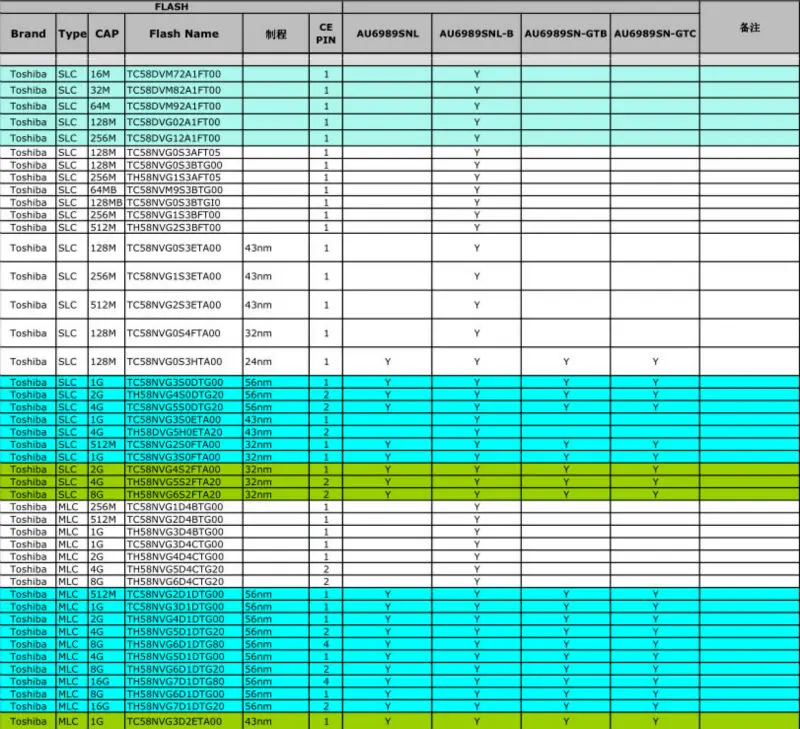Select the CAP column header
This screenshot has height=729, width=800.
(107, 34)
